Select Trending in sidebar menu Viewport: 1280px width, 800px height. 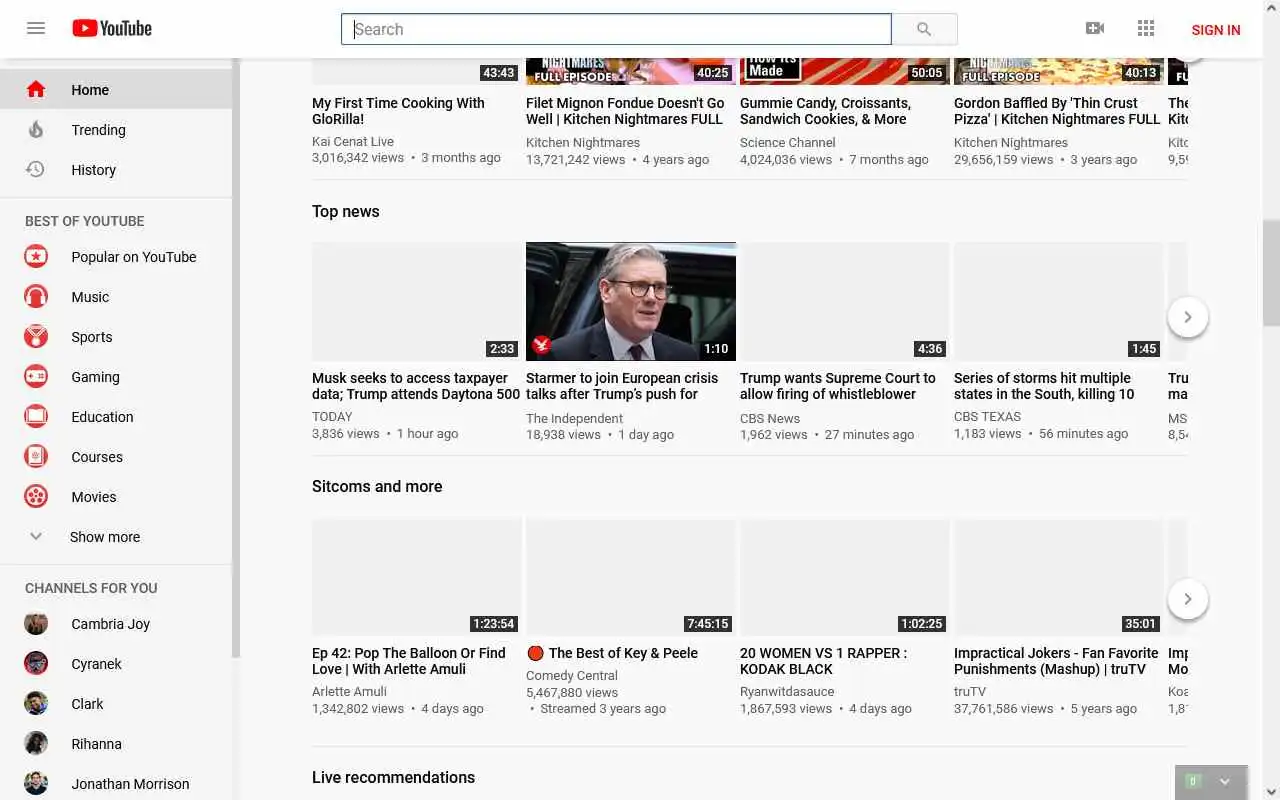click(x=116, y=130)
